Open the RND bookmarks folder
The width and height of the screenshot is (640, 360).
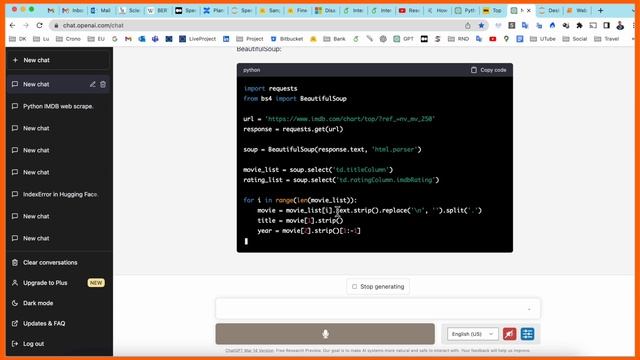[458, 39]
